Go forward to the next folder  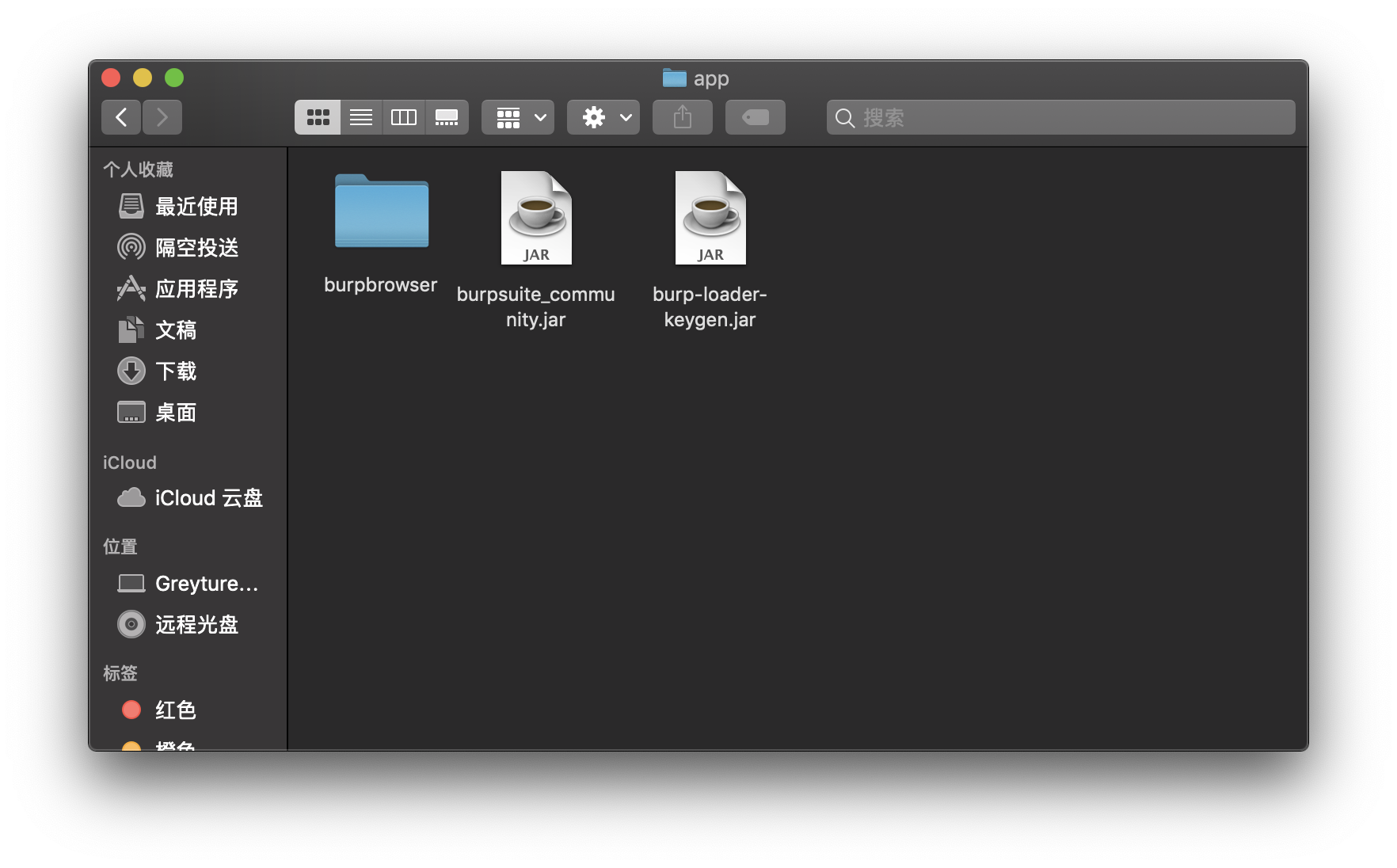tap(162, 117)
